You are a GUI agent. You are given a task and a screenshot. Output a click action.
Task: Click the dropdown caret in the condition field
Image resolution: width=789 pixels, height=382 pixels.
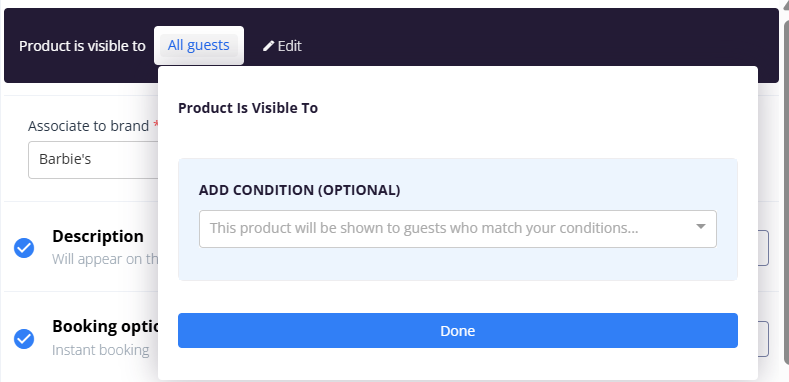click(700, 227)
